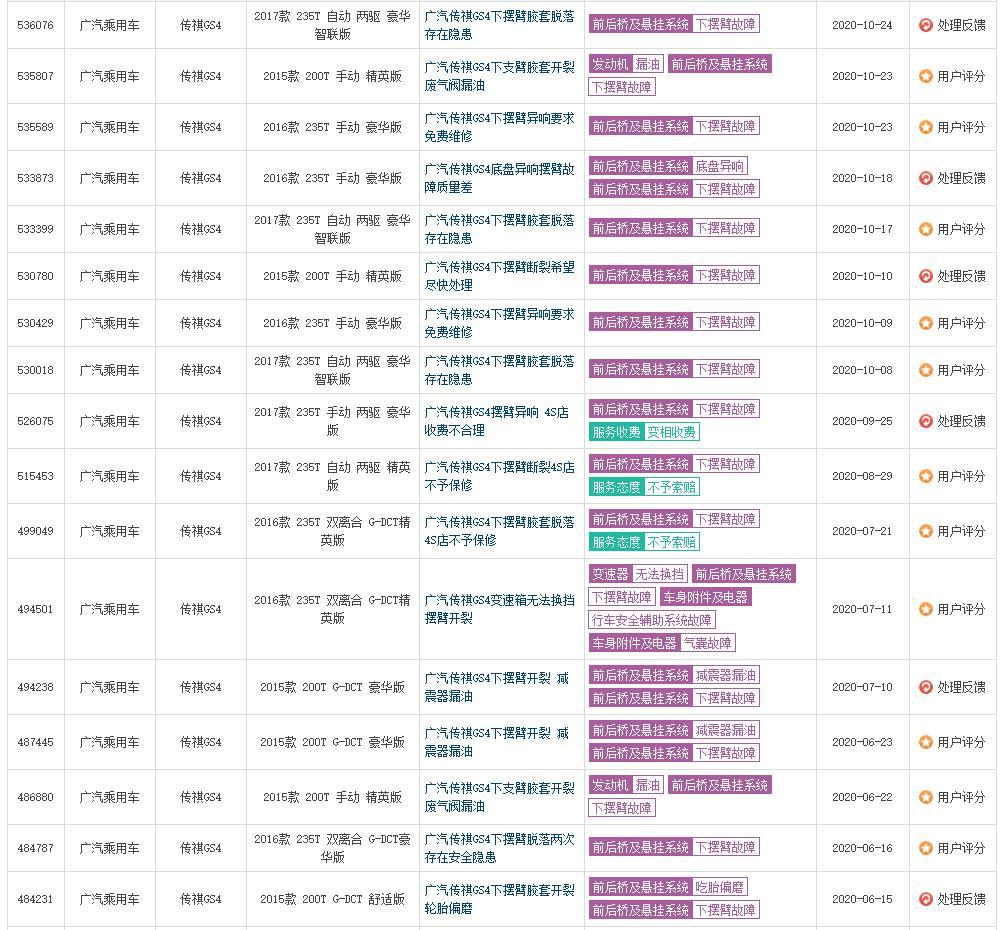Click the red feedback icon for complaint 530780
Viewport: 1002px width, 930px height.
[x=925, y=276]
